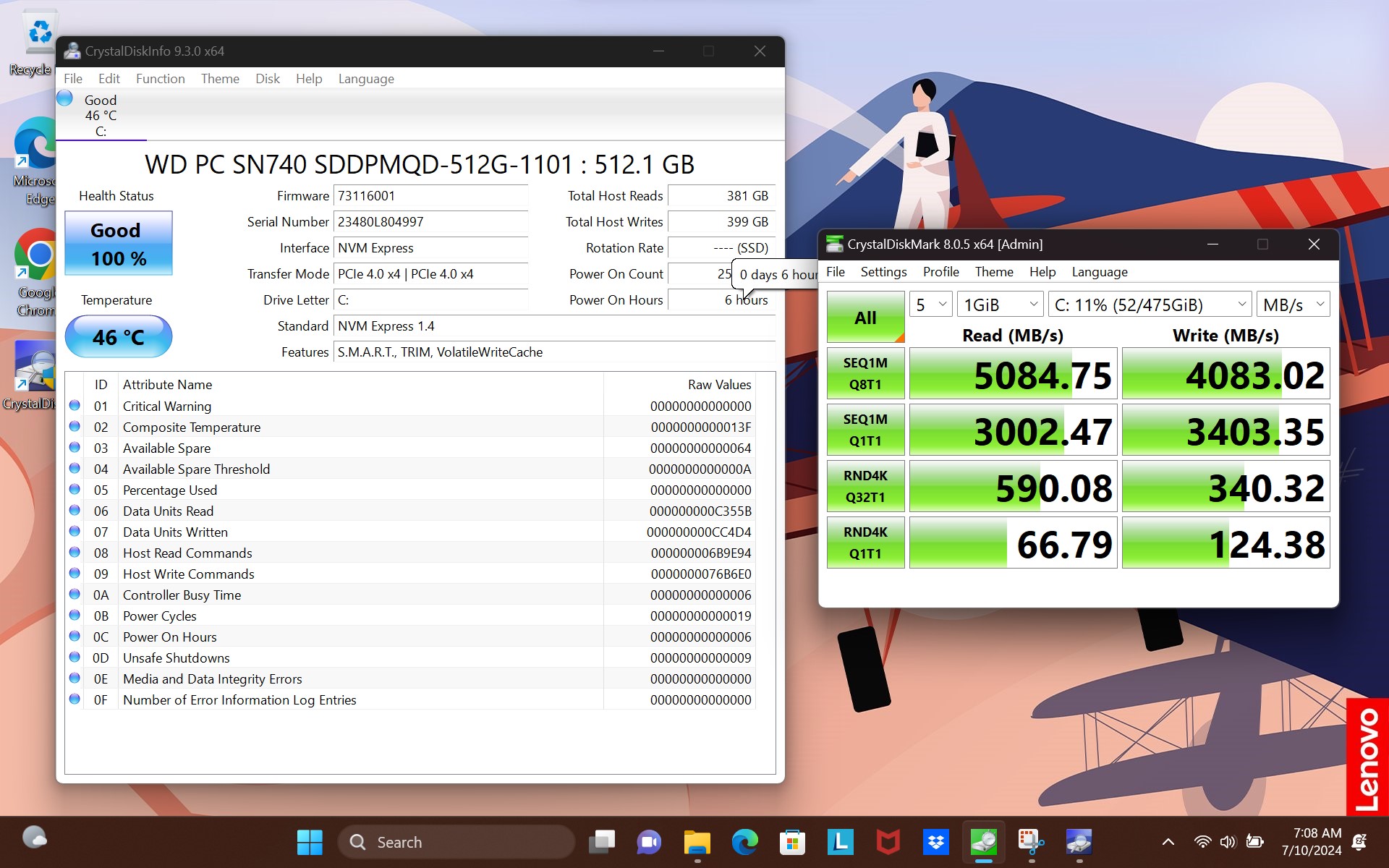Click the Total Host Writes value 399 GB
This screenshot has height=868, width=1389.
[x=721, y=222]
